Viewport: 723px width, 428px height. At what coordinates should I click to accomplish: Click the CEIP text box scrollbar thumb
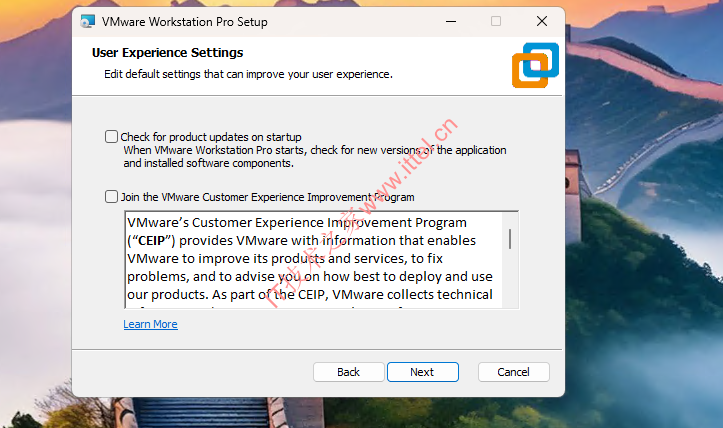coord(510,238)
